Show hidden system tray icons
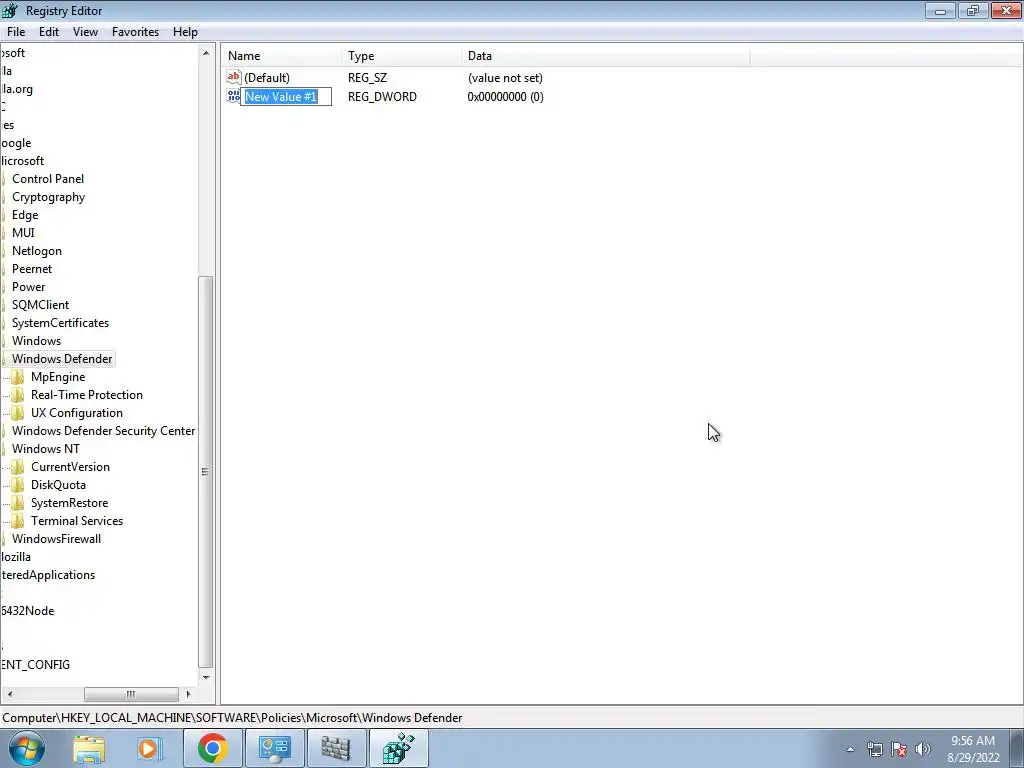 tap(850, 749)
